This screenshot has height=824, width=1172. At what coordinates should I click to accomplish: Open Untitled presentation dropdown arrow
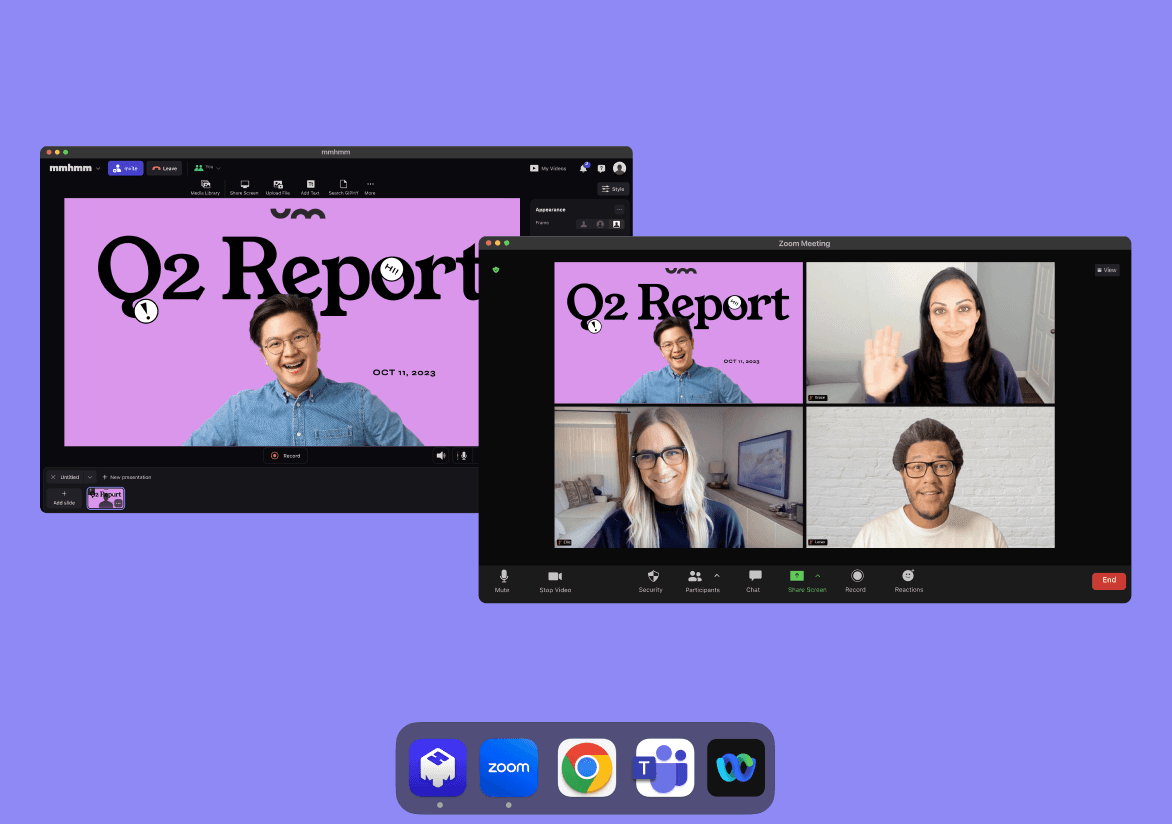tap(90, 477)
